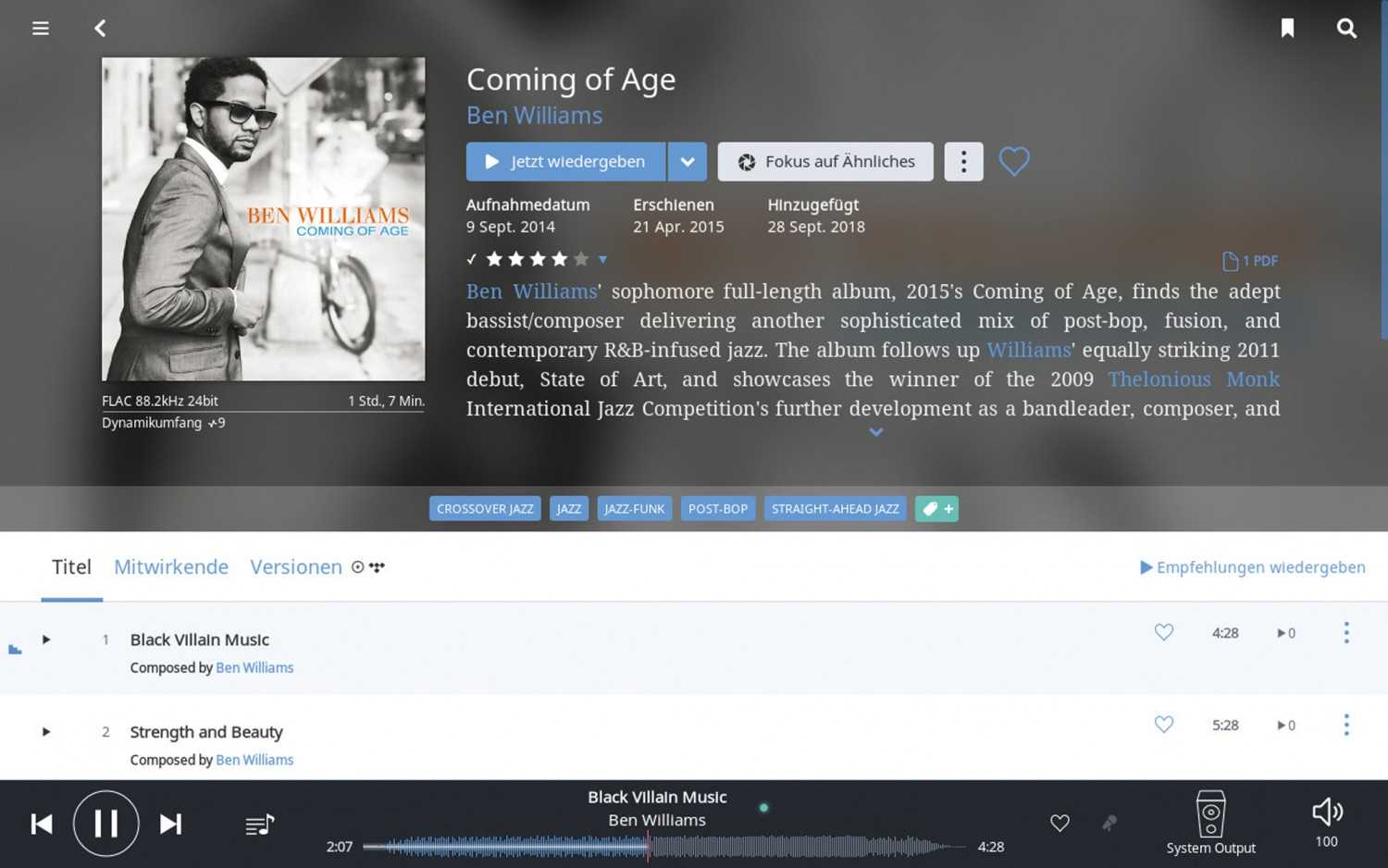The image size is (1388, 868).
Task: Click play count of Black Villain Music
Action: point(1286,634)
